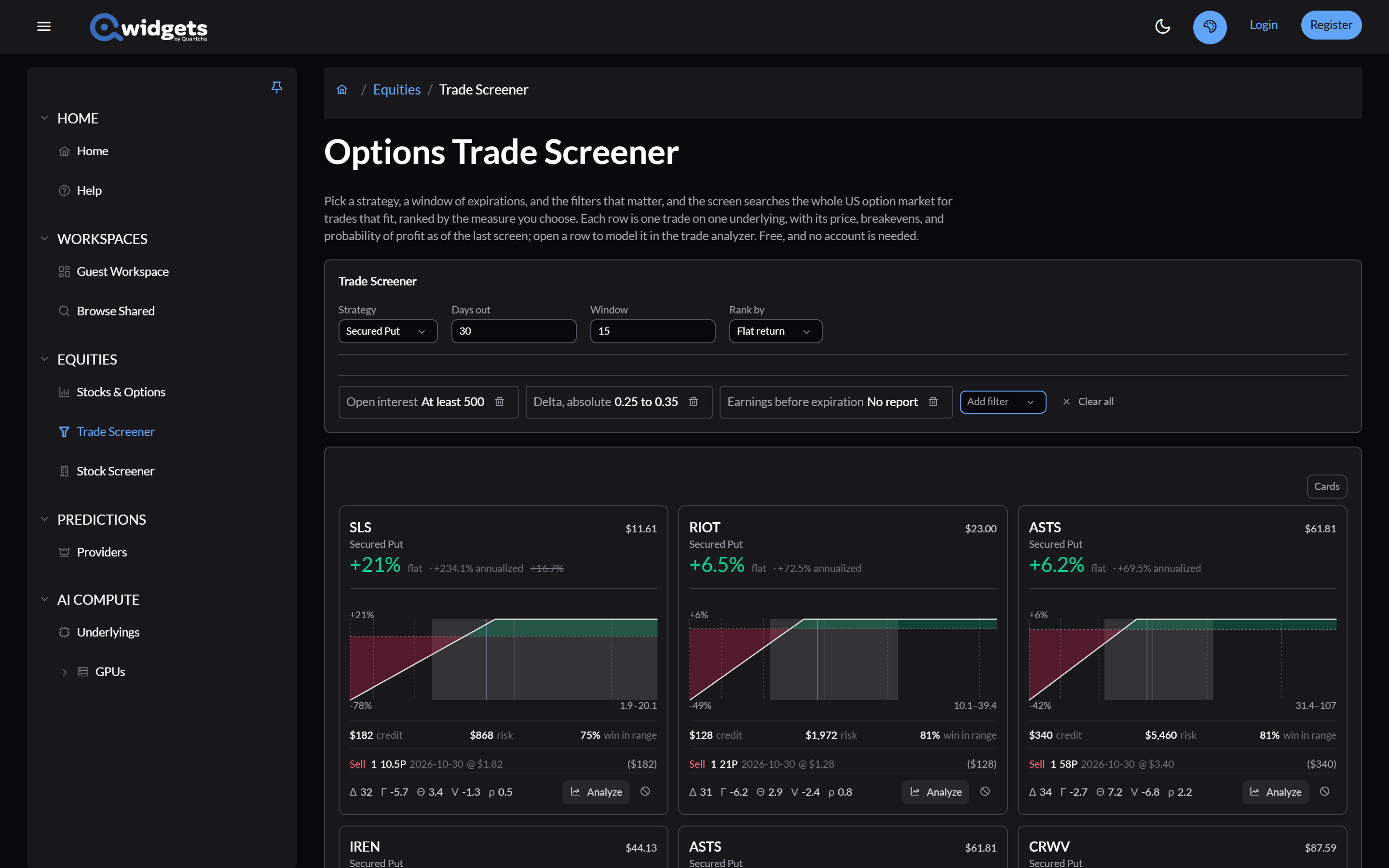Collapse the EQUITIES section
Screen dimensions: 1389x868
[44, 359]
